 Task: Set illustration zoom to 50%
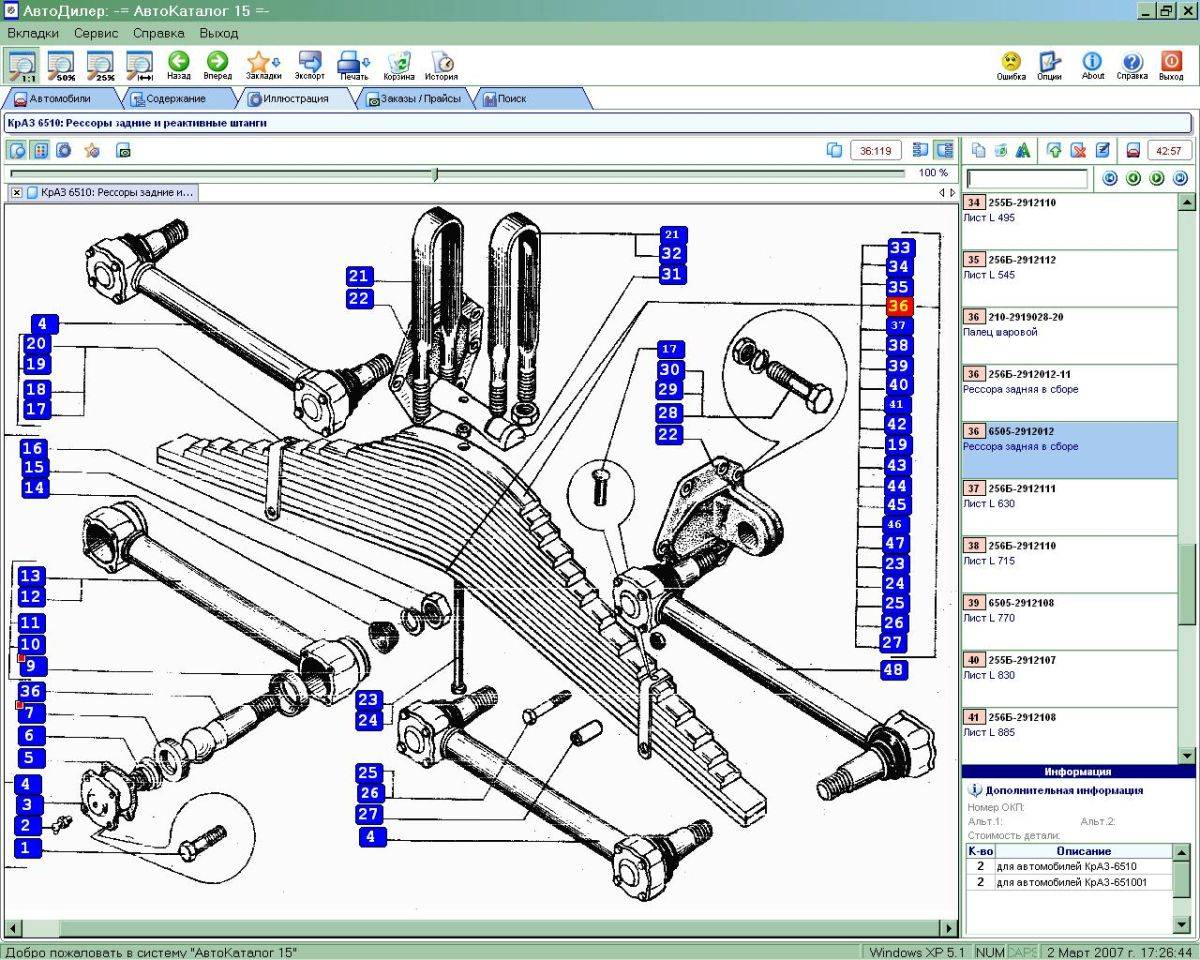(x=62, y=65)
